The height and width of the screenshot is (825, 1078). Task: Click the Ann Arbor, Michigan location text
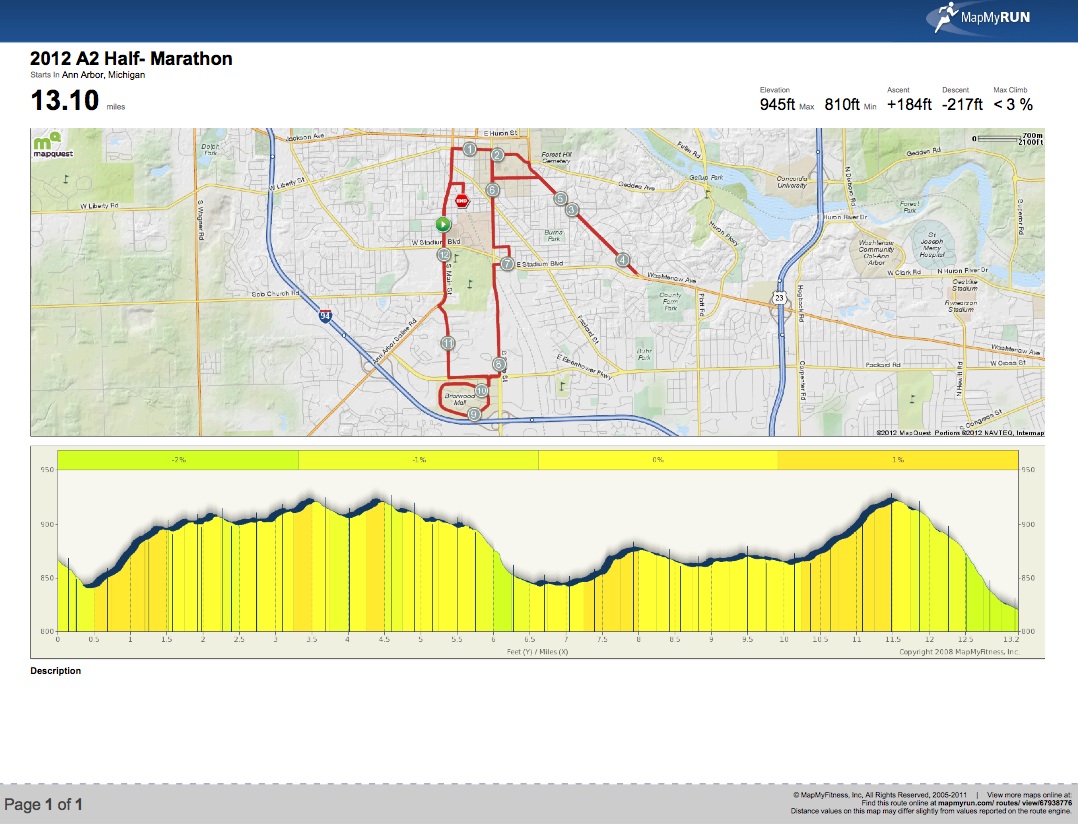pyautogui.click(x=103, y=74)
